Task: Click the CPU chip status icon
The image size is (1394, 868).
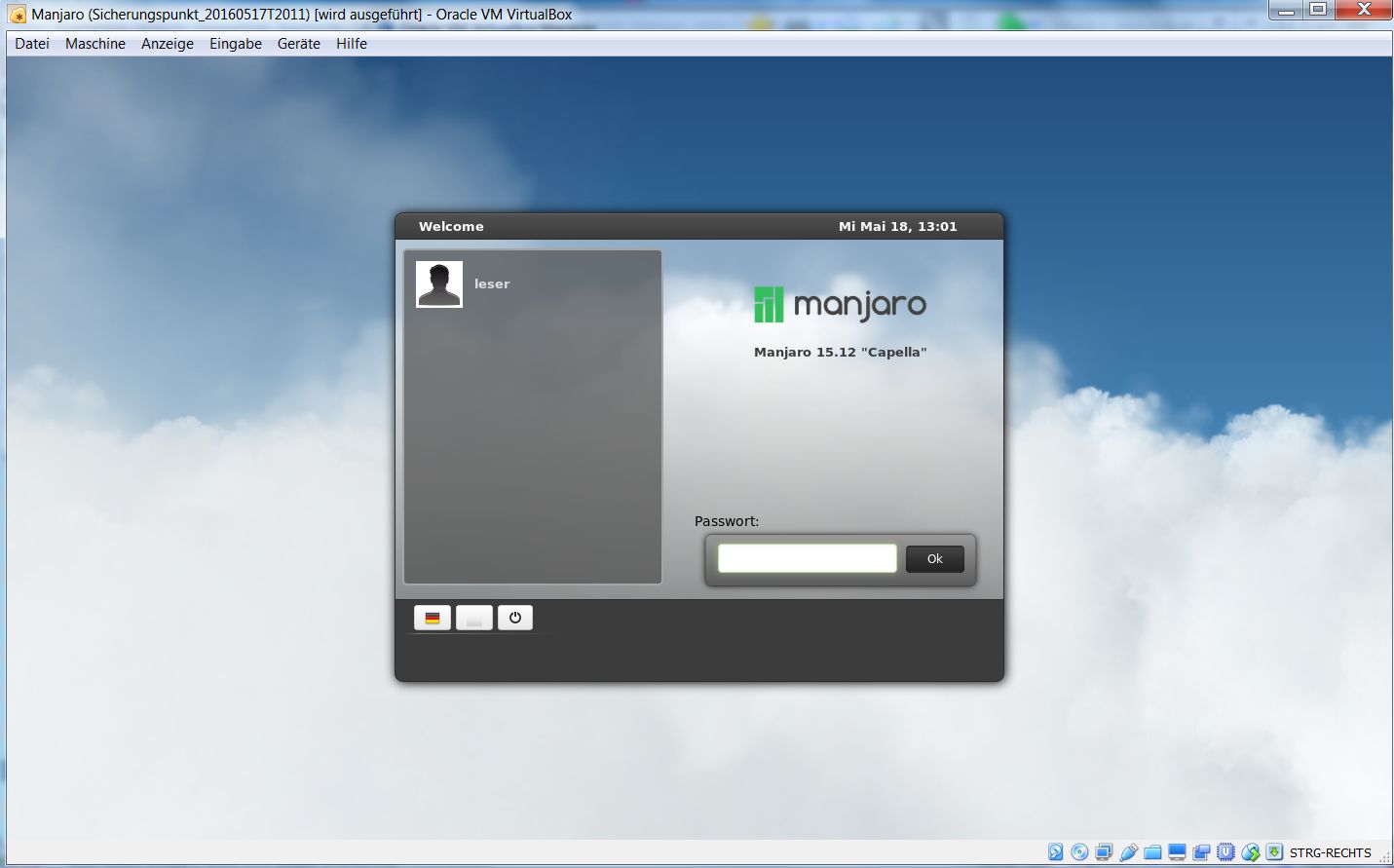Action: point(1225,852)
